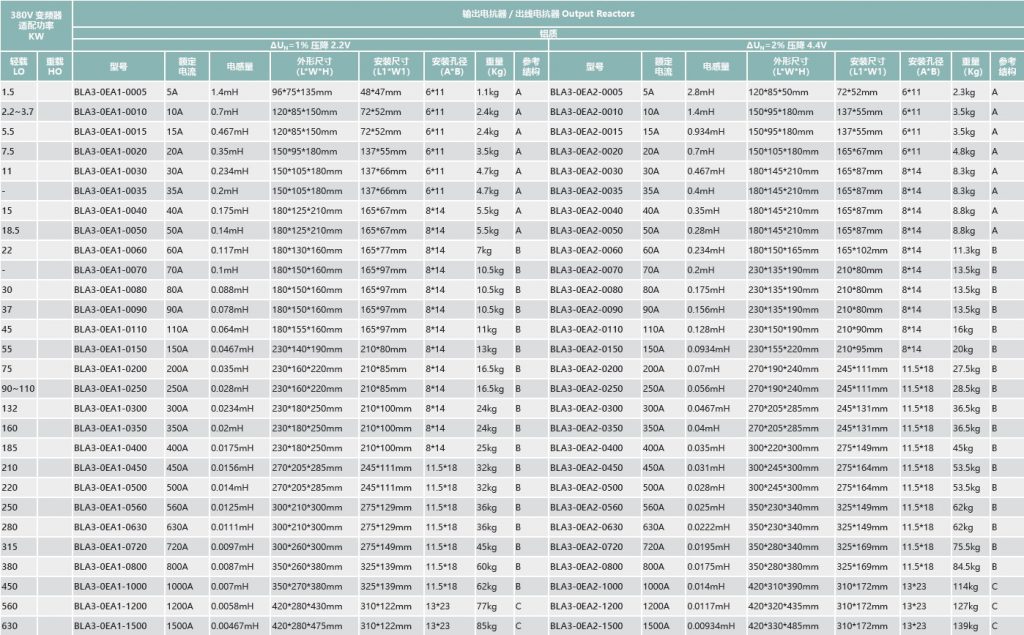This screenshot has height=635, width=1024.
Task: Select model BLA3-0EA1-0010
Action: coord(110,112)
